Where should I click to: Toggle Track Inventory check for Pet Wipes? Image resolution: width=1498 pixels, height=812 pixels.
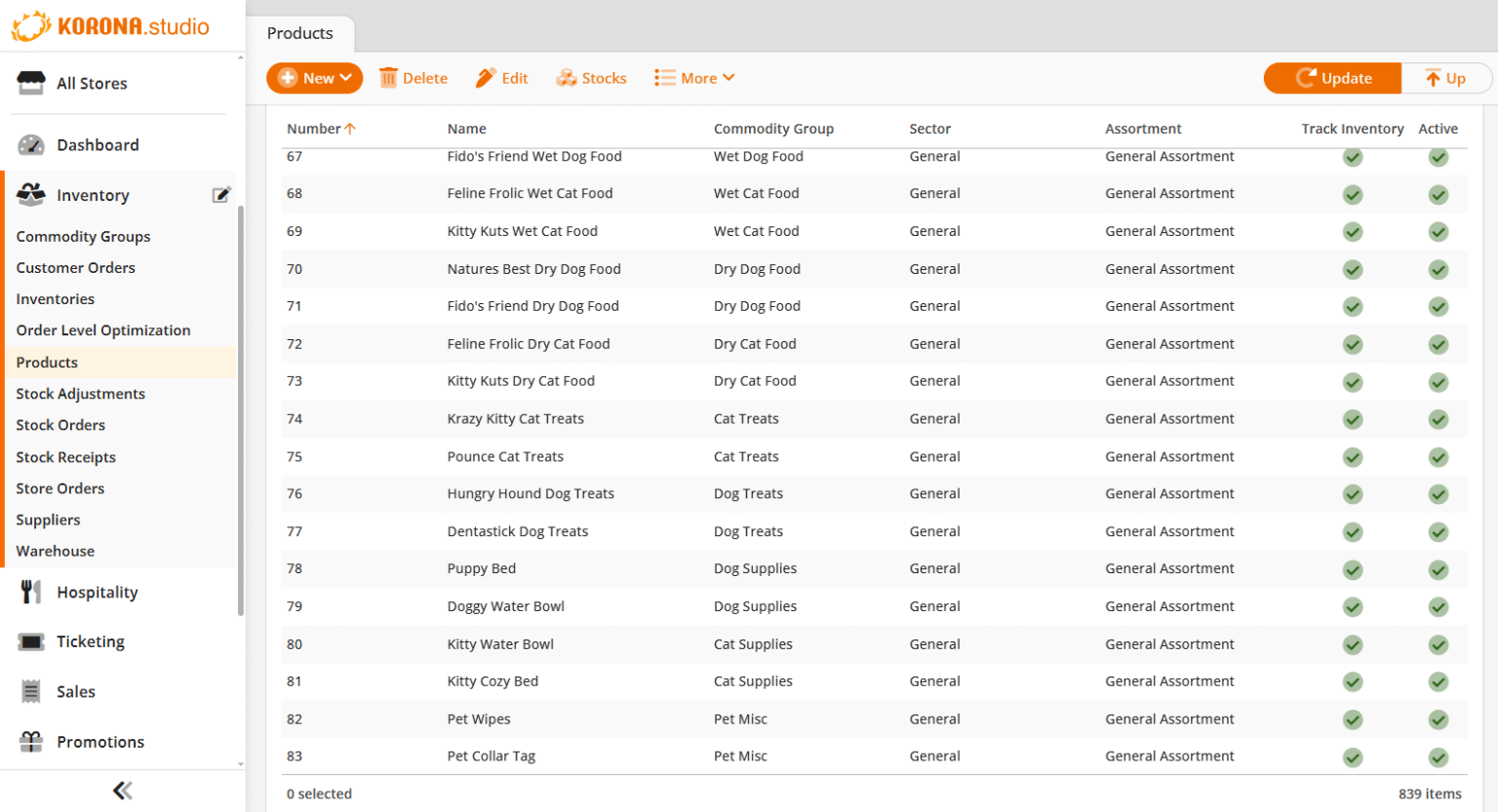(x=1353, y=719)
